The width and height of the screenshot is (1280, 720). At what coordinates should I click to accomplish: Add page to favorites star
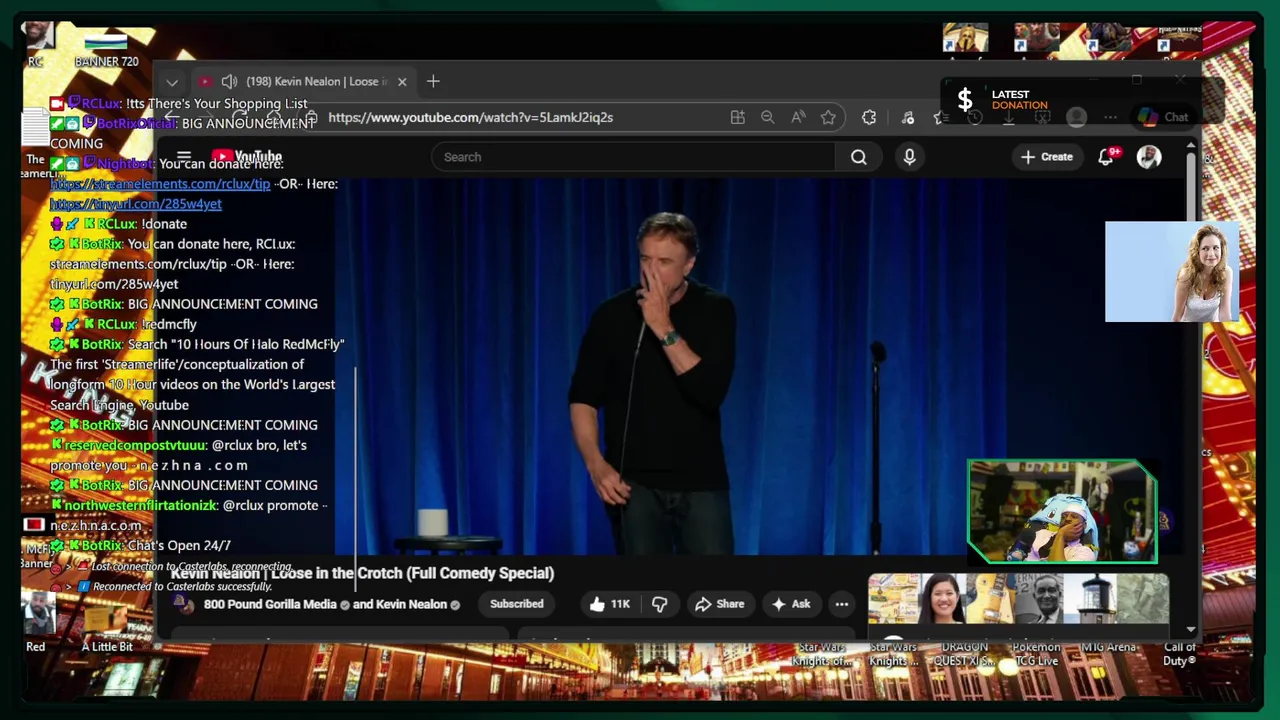pyautogui.click(x=828, y=117)
